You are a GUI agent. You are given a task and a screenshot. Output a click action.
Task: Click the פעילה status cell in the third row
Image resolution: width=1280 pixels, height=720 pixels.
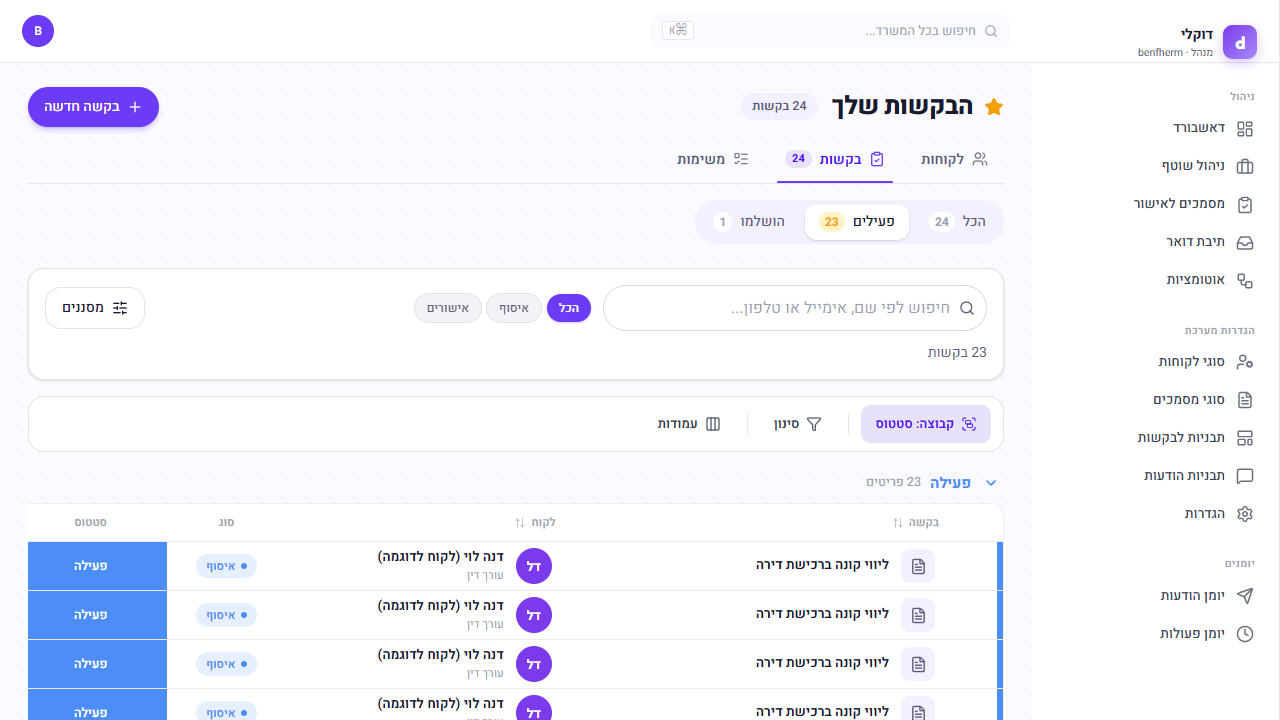[x=98, y=664]
